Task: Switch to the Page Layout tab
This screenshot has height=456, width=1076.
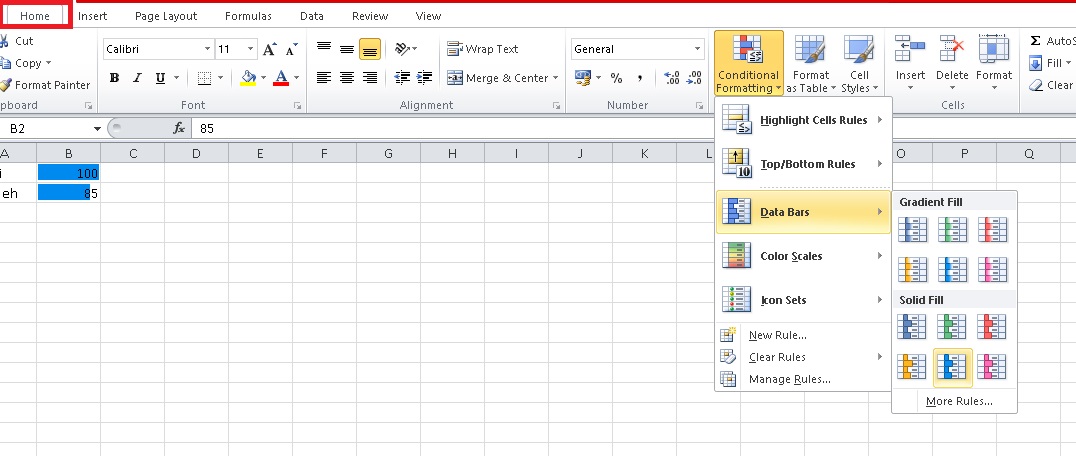Action: 166,16
